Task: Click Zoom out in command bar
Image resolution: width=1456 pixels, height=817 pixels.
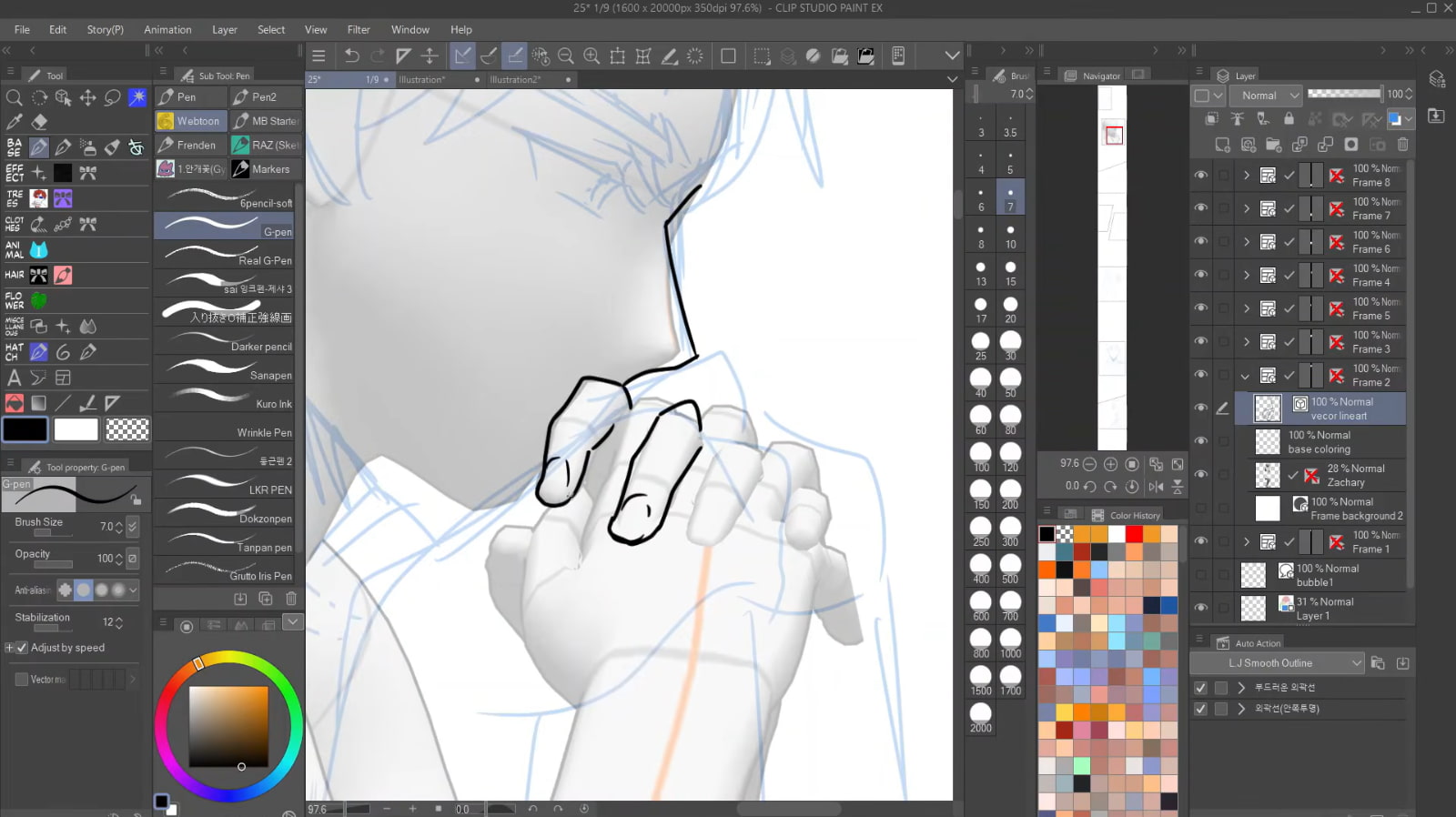Action: (x=566, y=56)
